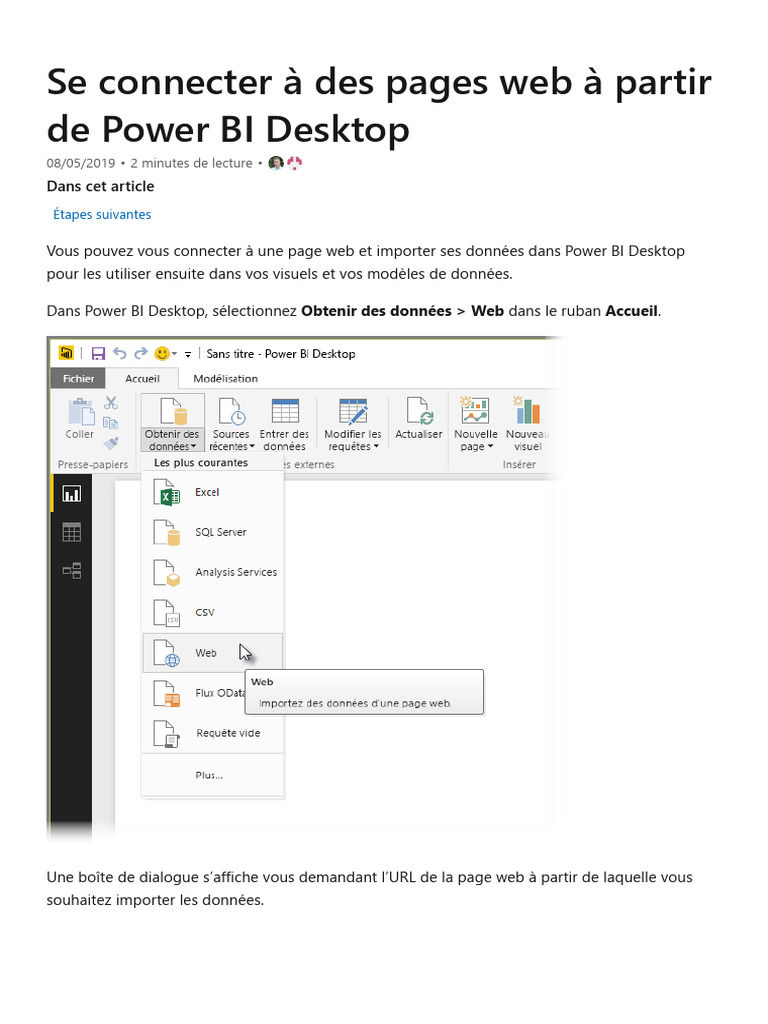Open the Fichier tab
This screenshot has width=768, height=1024.
[x=78, y=379]
